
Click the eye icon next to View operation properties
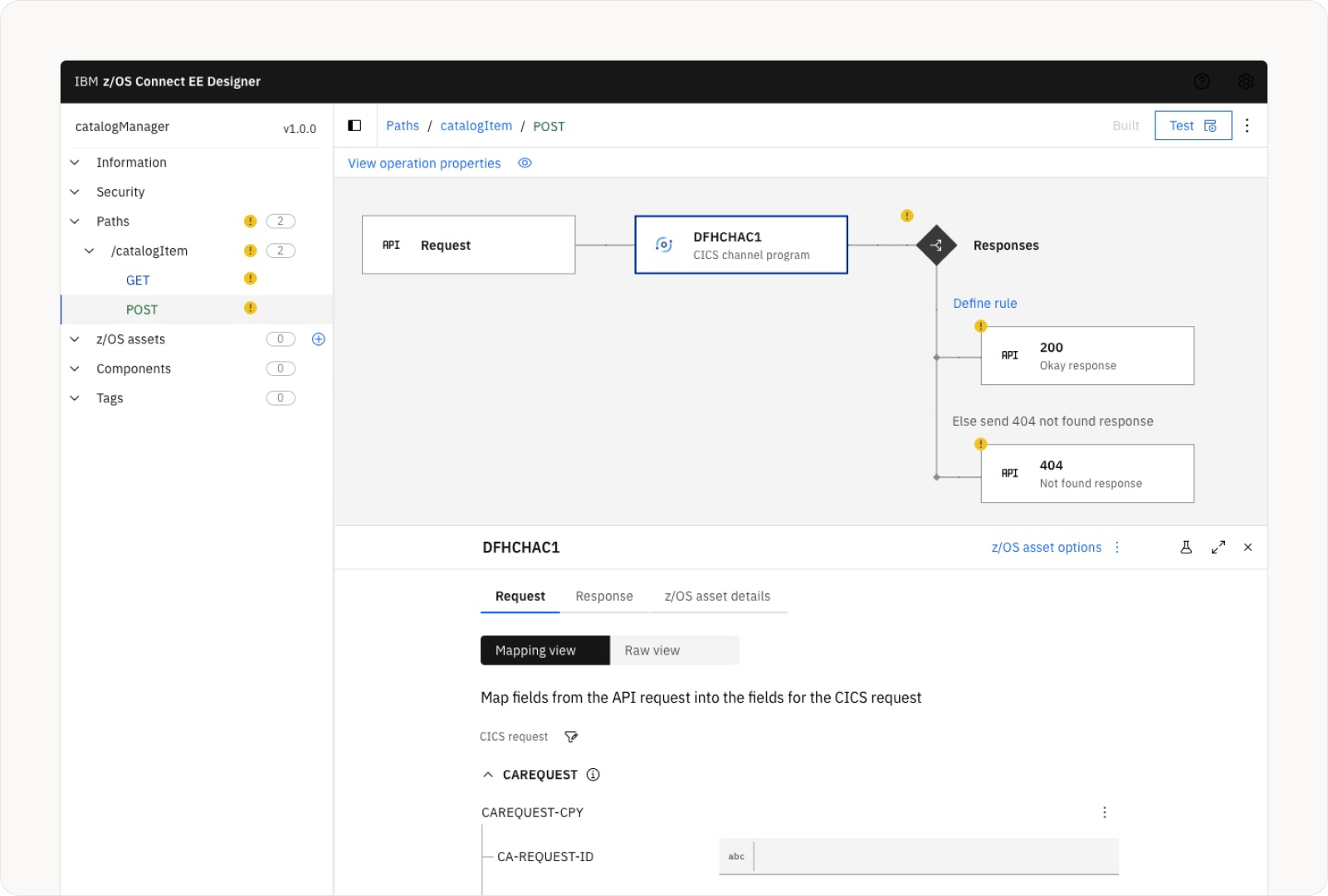525,163
